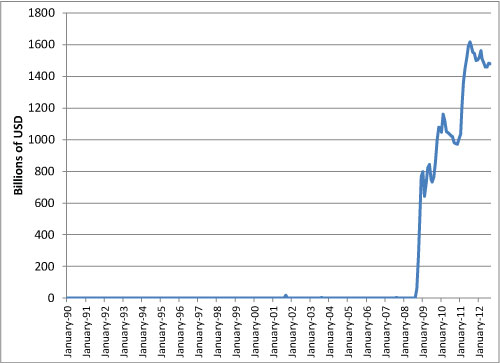Select the Billions of USD axis title
This screenshot has width=500, height=363.
18,155
